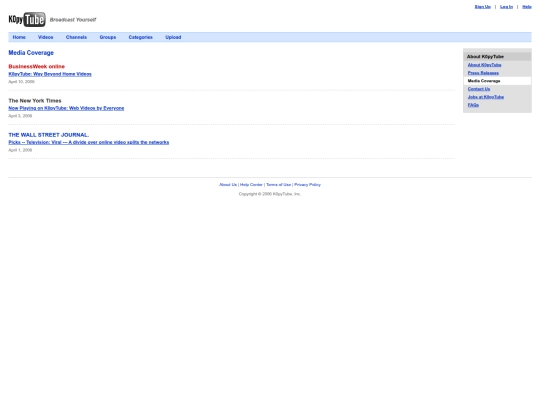The image size is (540, 405).
Task: Click the K0pyTube logo
Action: (27, 20)
